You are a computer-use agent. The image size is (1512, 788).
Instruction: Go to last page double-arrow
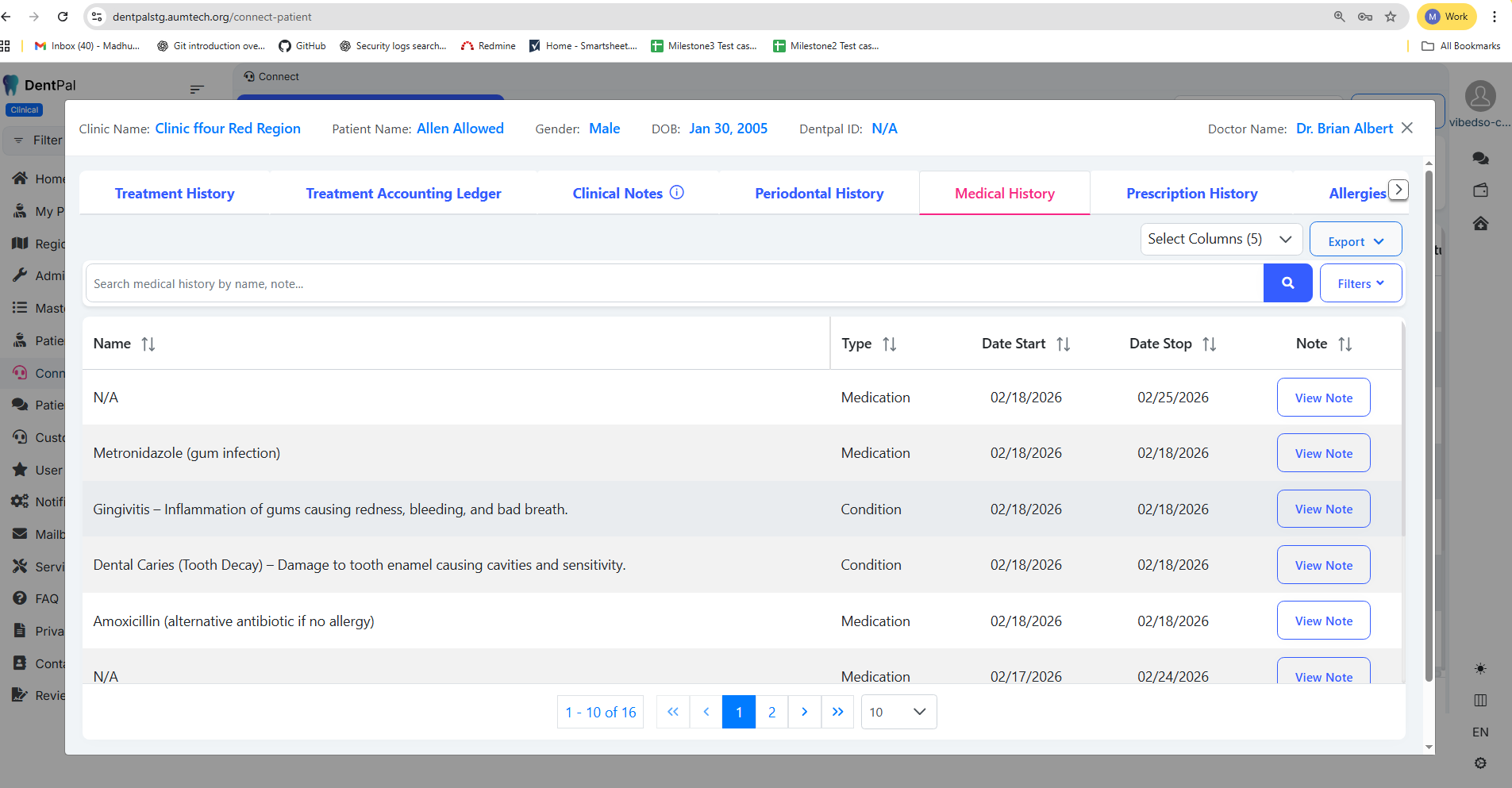tap(837, 712)
